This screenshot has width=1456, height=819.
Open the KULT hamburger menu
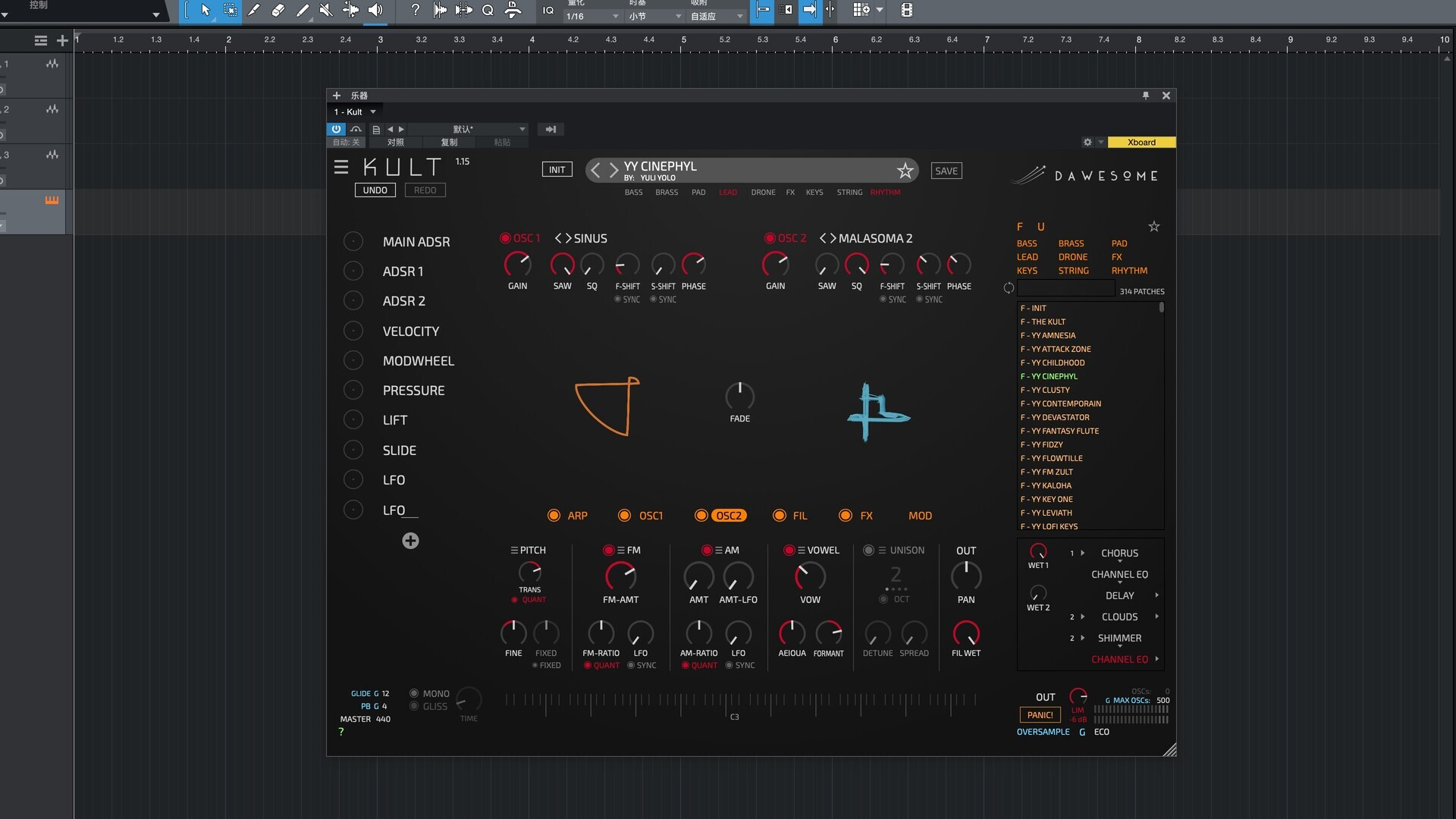pyautogui.click(x=341, y=167)
